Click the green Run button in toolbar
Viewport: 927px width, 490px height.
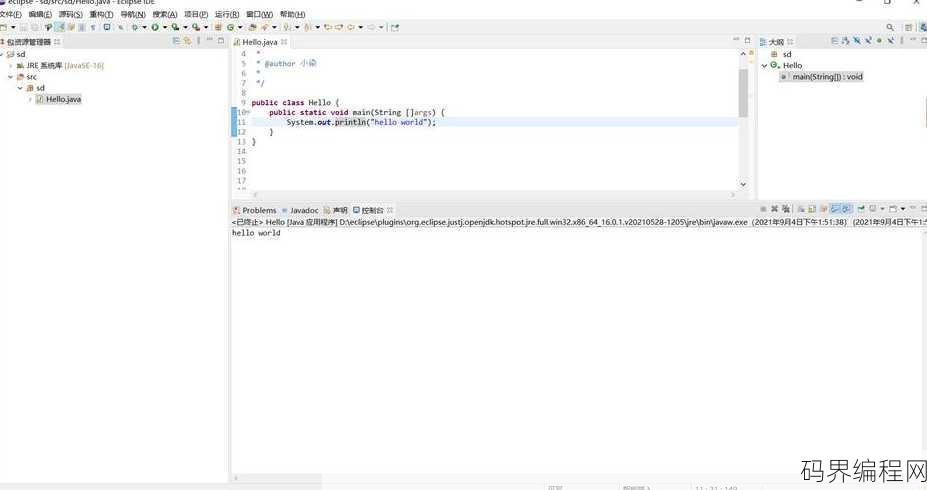tap(155, 27)
